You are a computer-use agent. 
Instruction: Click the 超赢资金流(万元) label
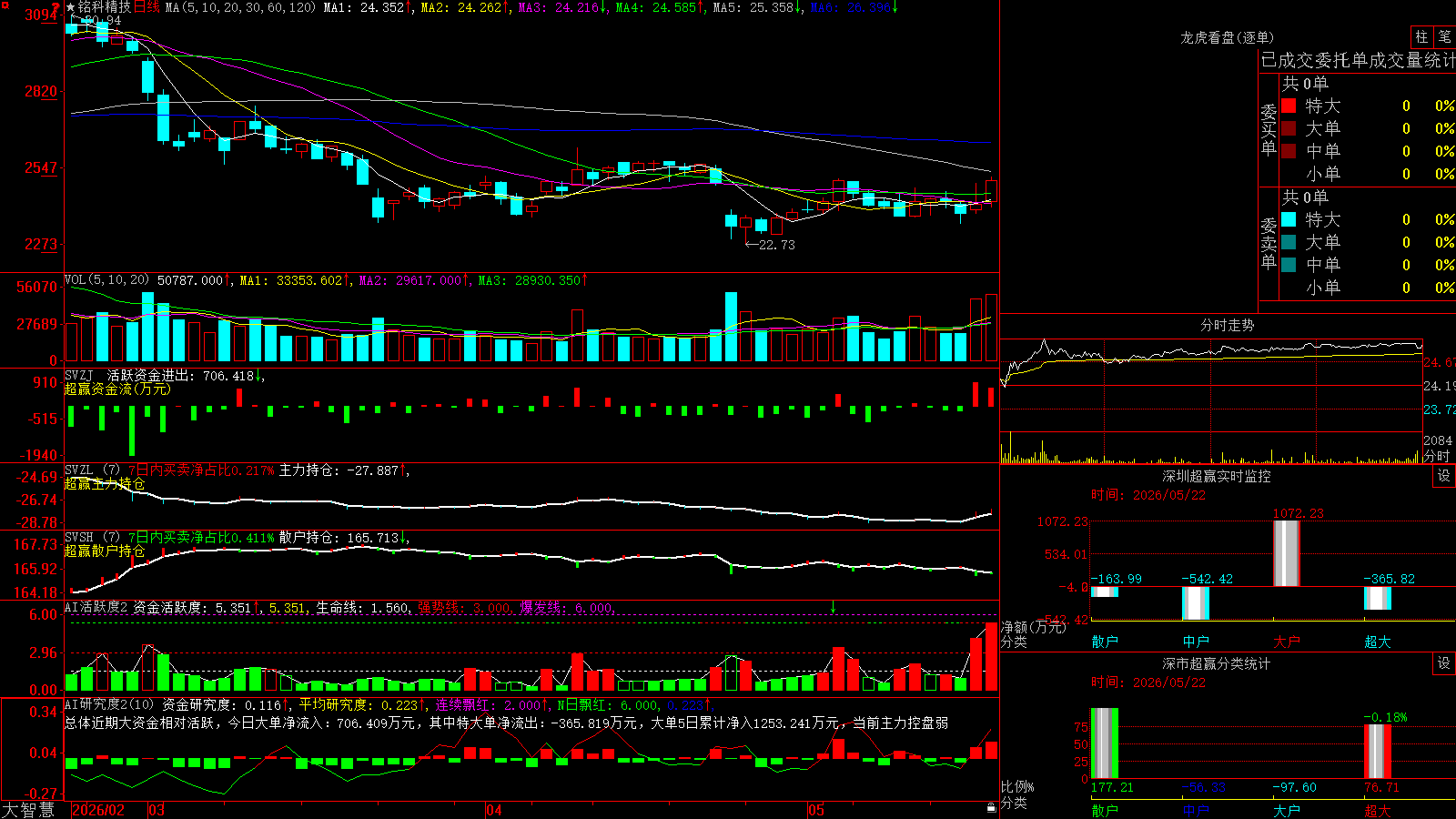click(x=117, y=389)
